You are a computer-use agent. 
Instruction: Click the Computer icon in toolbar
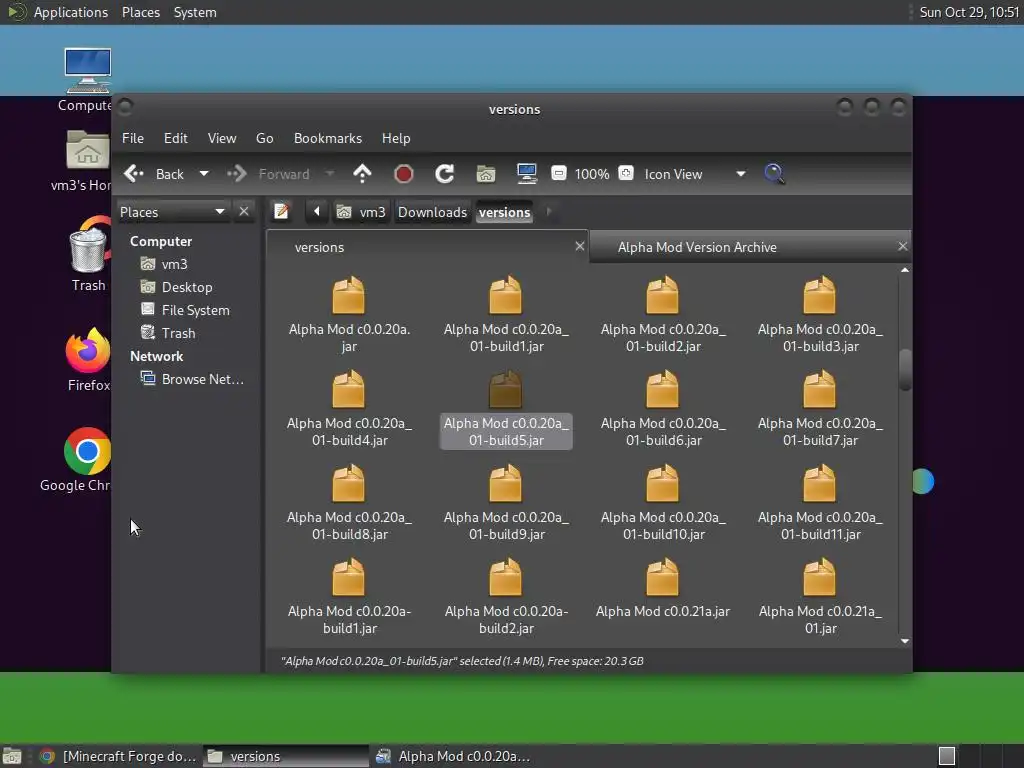click(527, 174)
